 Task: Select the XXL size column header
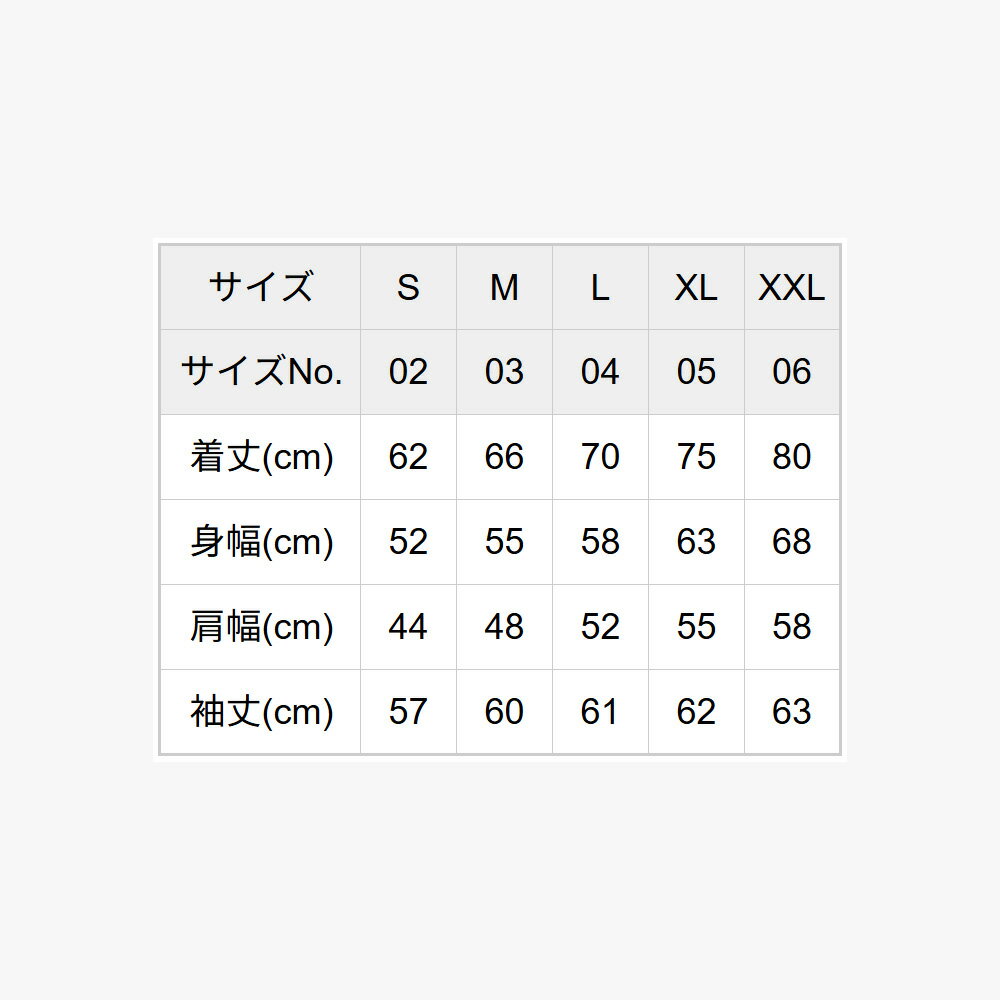[x=791, y=288]
